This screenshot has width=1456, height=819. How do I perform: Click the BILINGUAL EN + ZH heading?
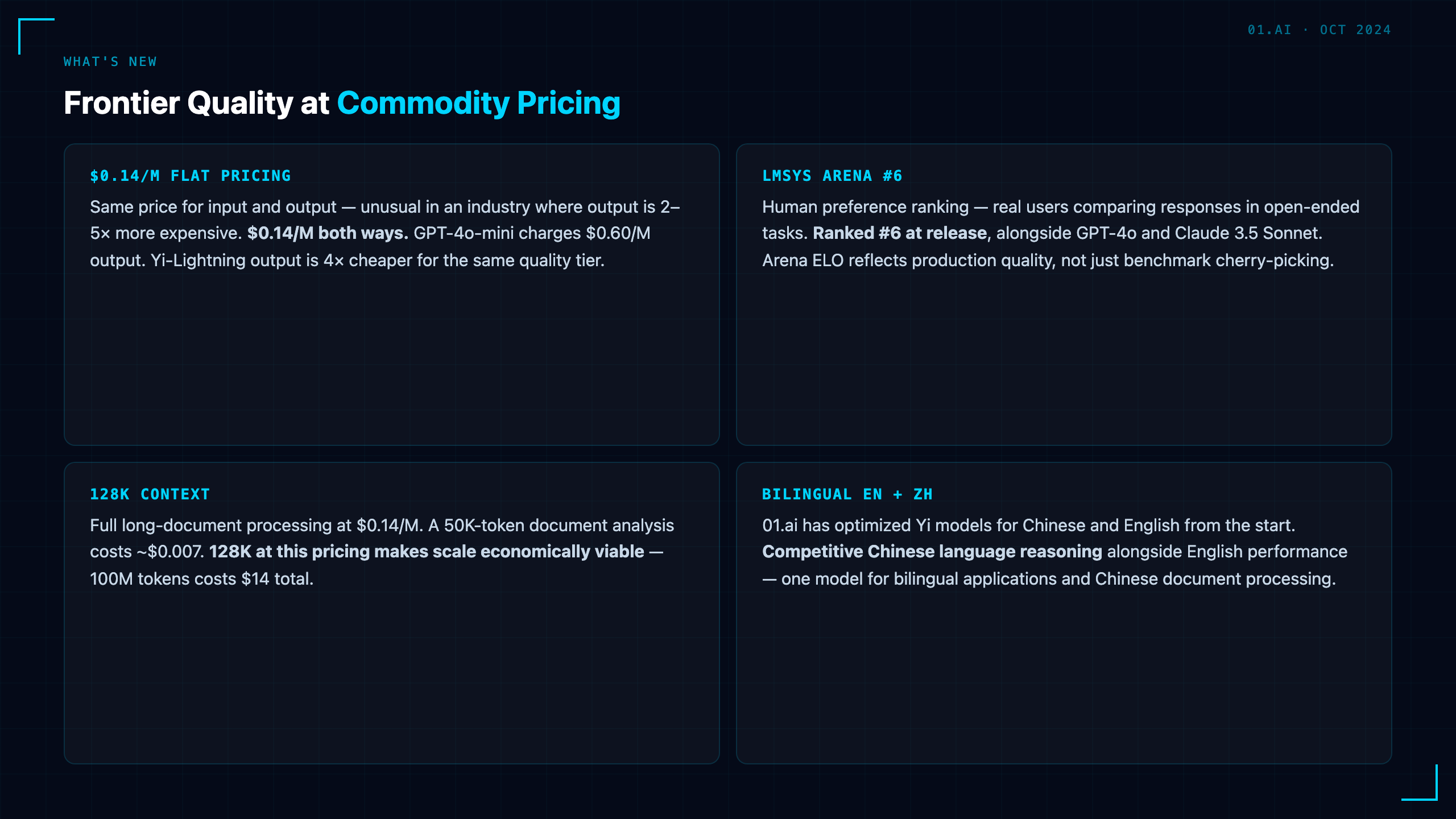point(847,494)
